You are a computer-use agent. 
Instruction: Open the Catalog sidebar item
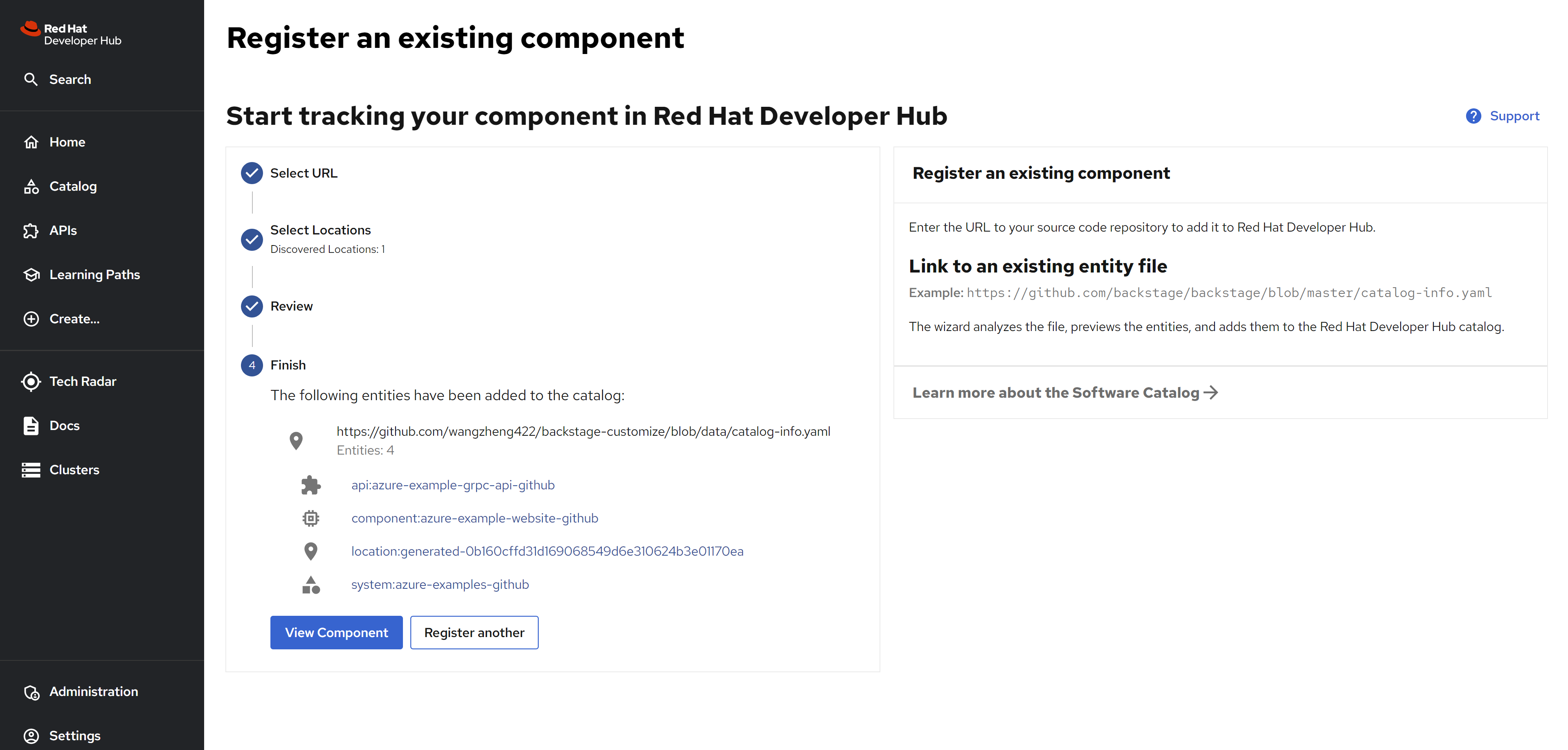click(x=72, y=186)
